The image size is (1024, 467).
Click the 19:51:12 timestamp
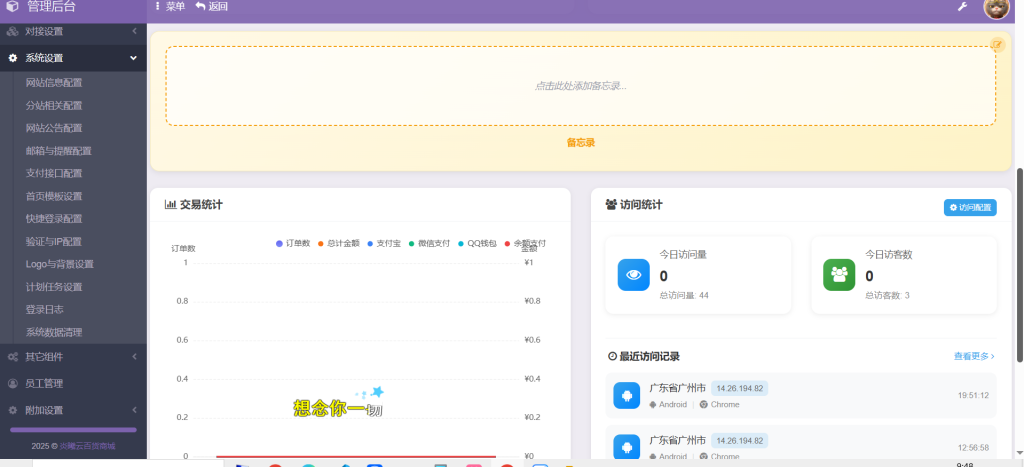973,396
